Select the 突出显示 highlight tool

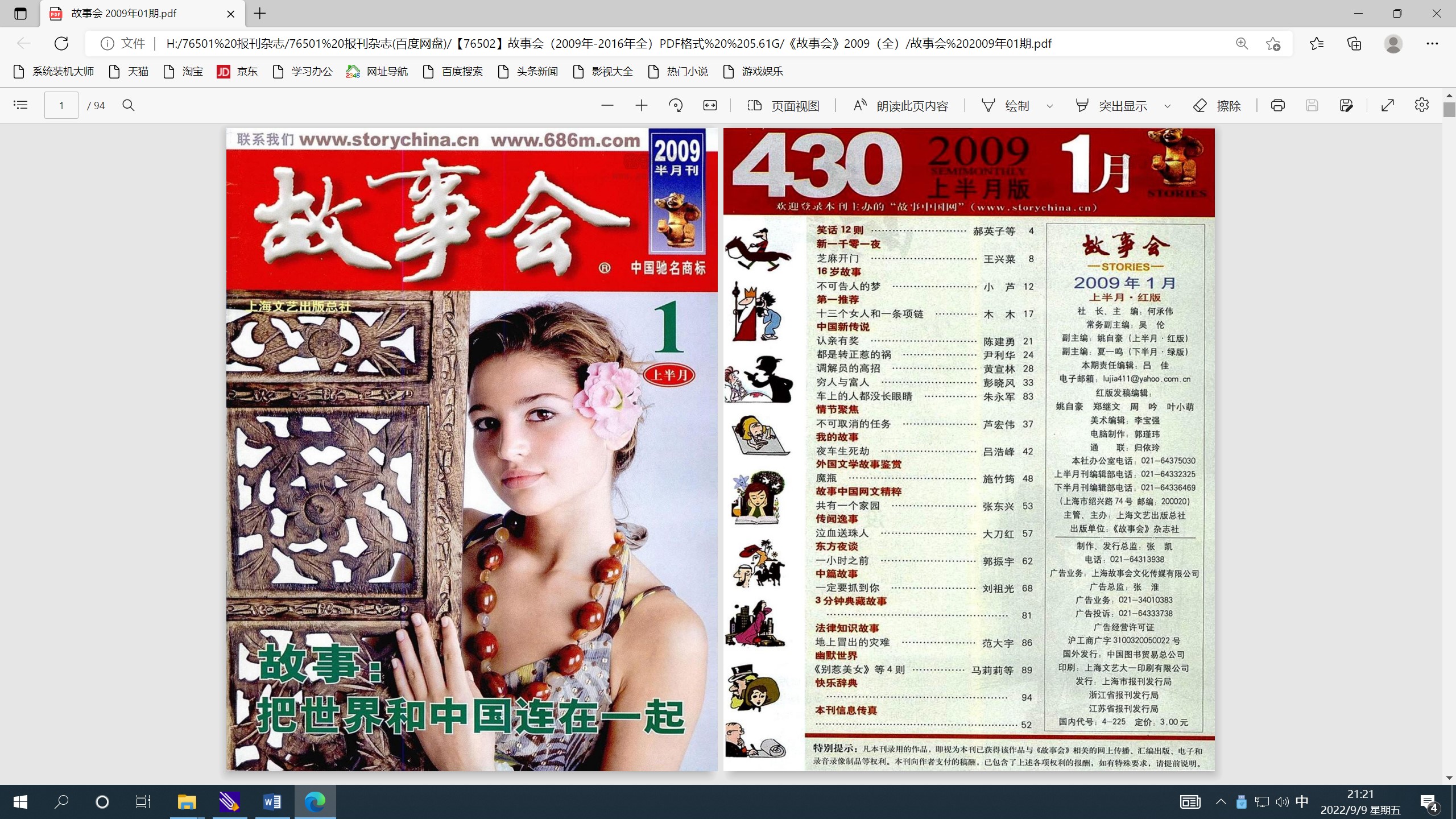point(1111,106)
